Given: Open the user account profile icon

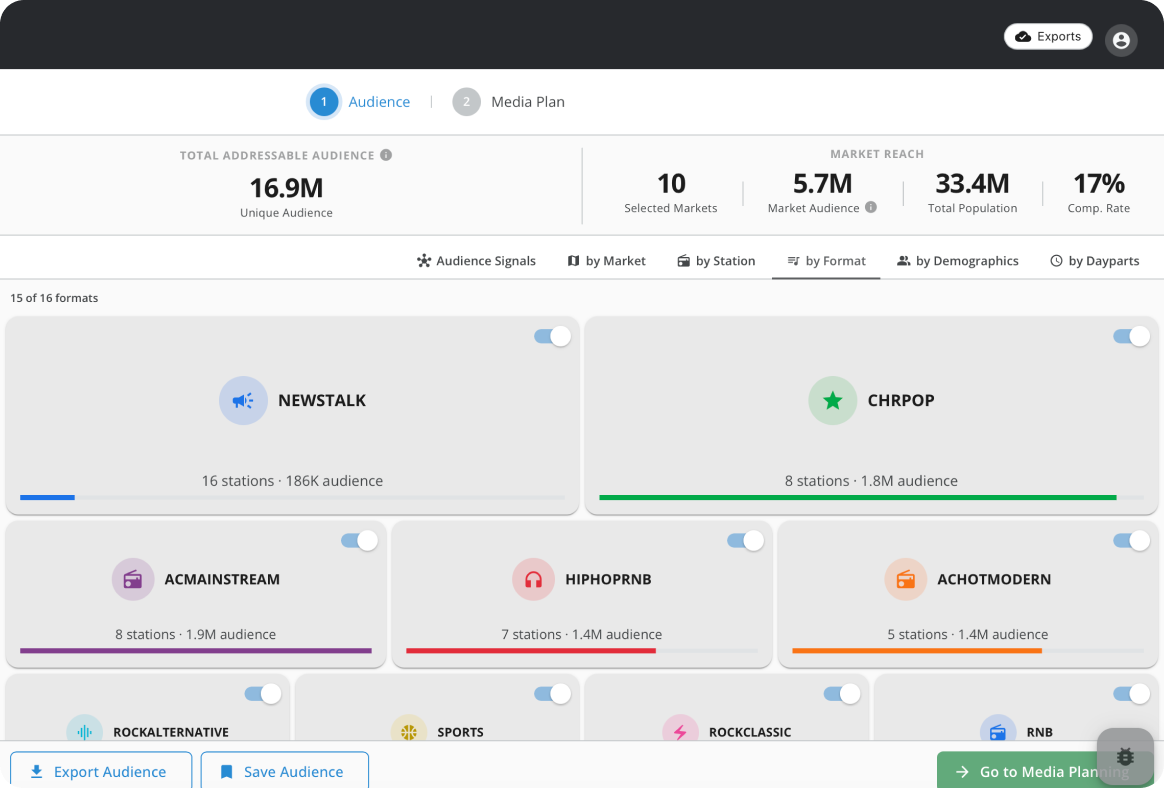Looking at the screenshot, I should (x=1121, y=40).
